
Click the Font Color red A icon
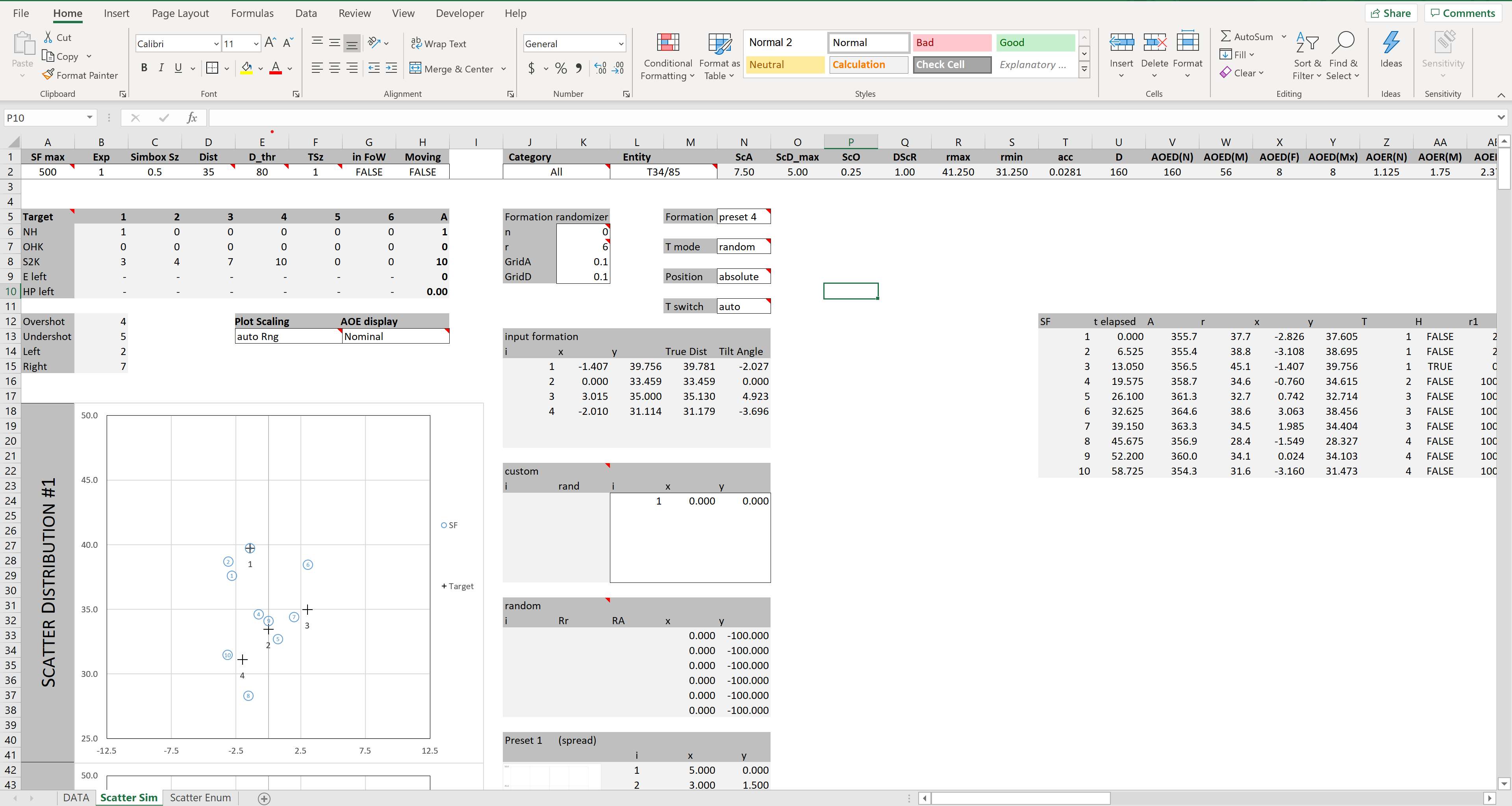[276, 68]
